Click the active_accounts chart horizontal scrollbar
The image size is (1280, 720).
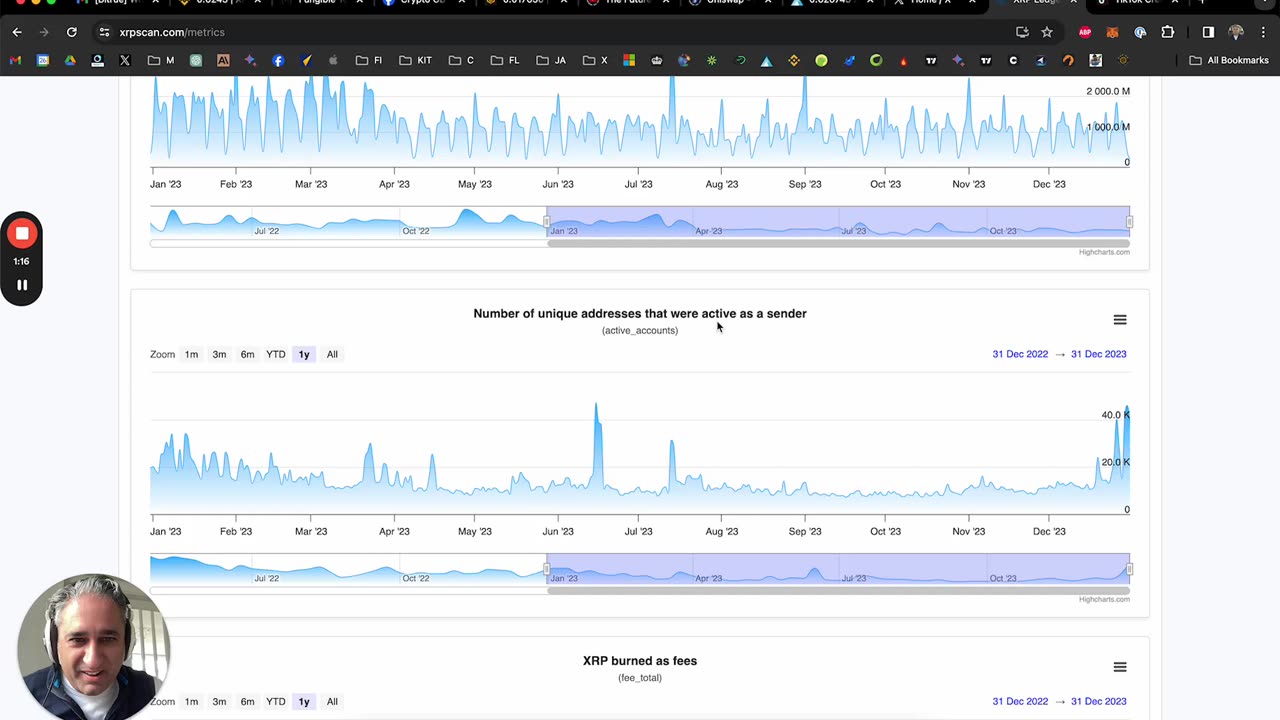click(838, 590)
